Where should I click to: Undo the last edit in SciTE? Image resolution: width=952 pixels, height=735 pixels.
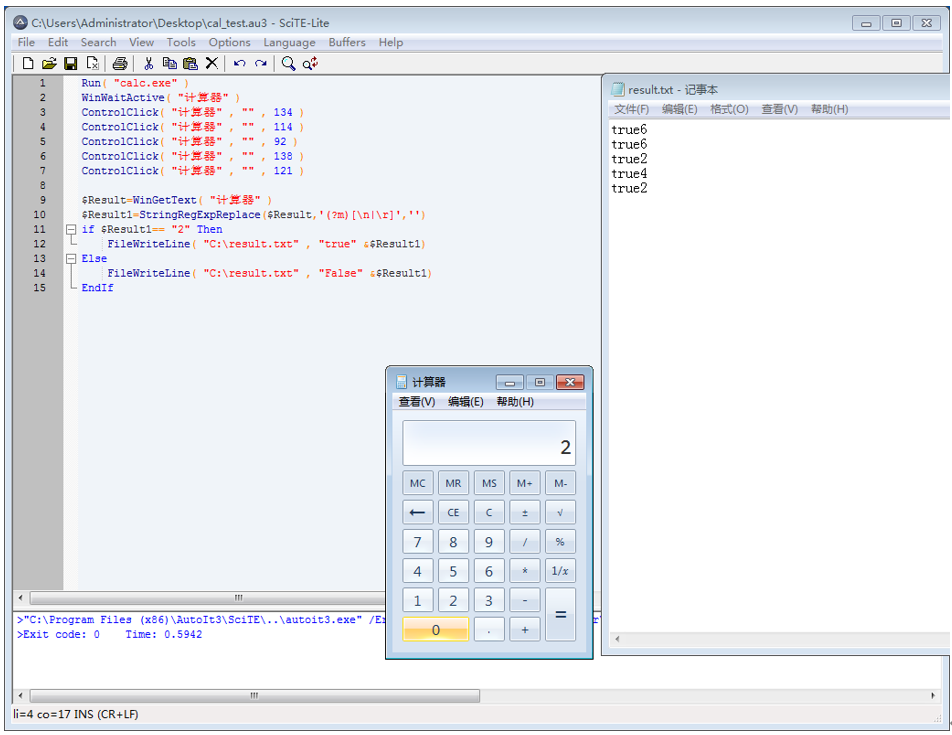click(x=240, y=63)
